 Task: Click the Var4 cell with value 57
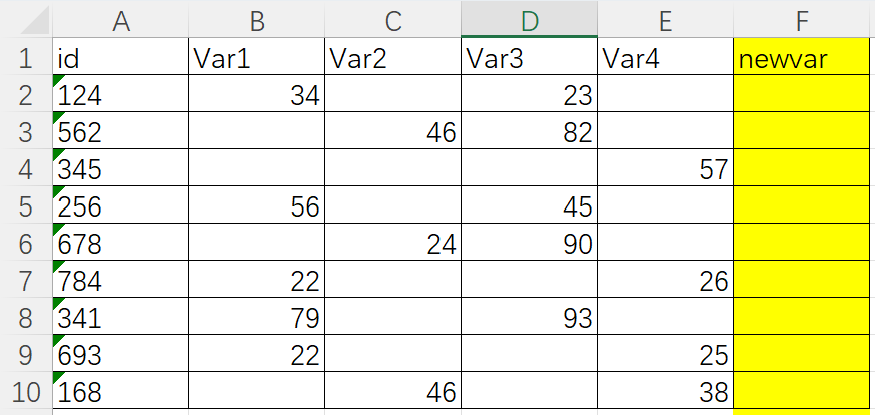tap(666, 169)
